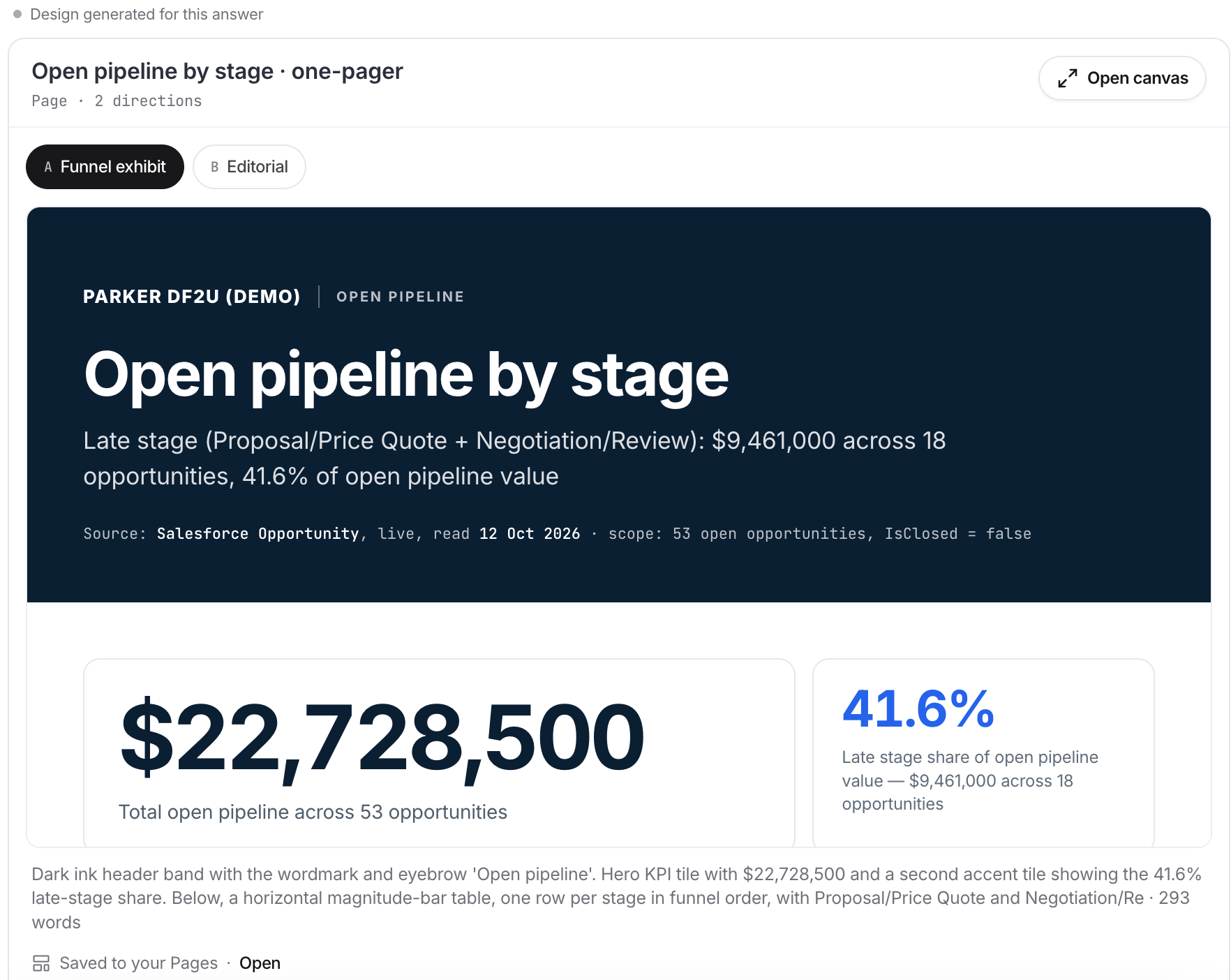This screenshot has height=980, width=1231.
Task: Click the expand arrows icon in Open canvas
Action: pos(1067,78)
